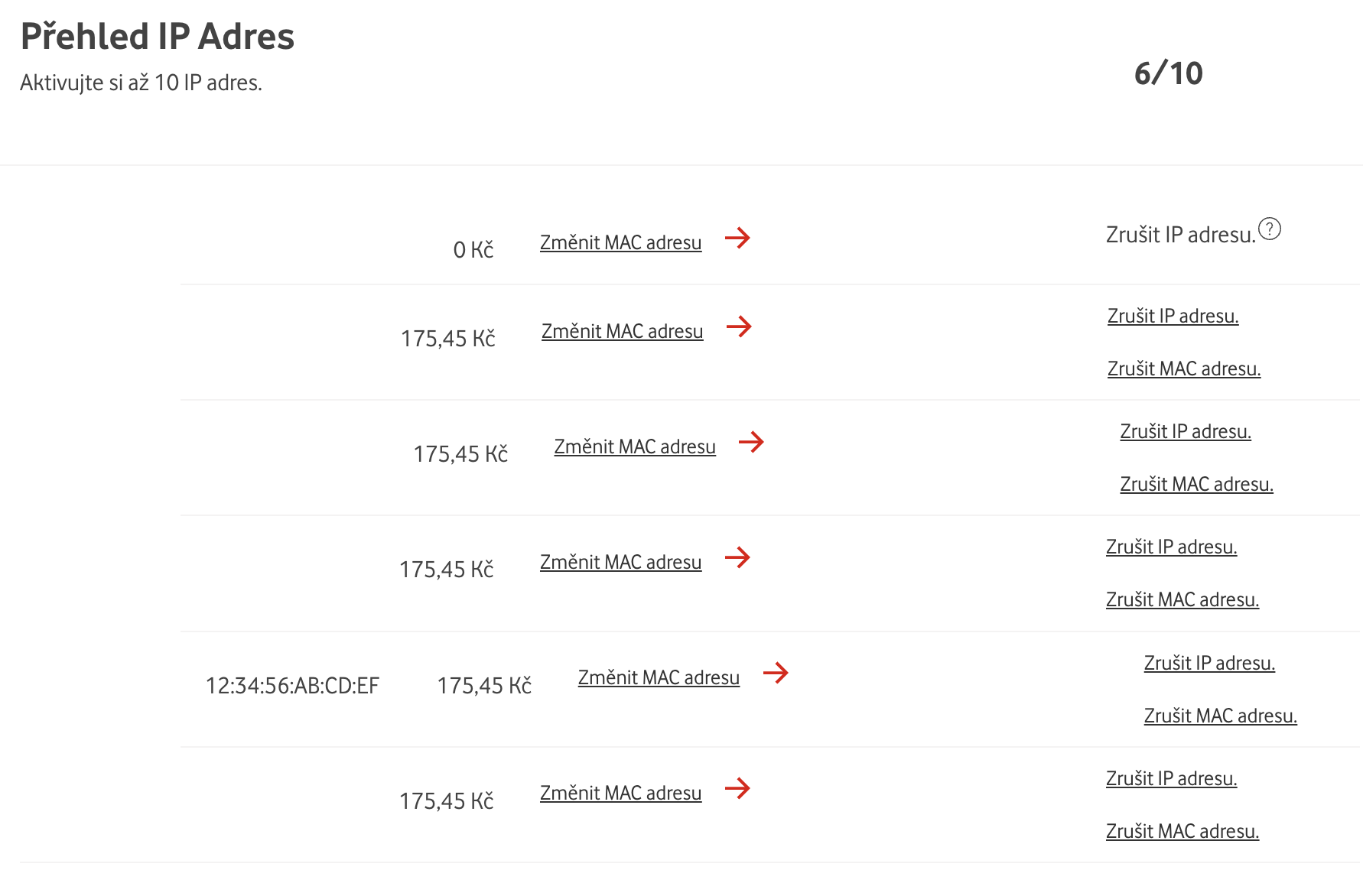Change MAC address for 12:34:56:AB:CD:EF

[x=659, y=677]
